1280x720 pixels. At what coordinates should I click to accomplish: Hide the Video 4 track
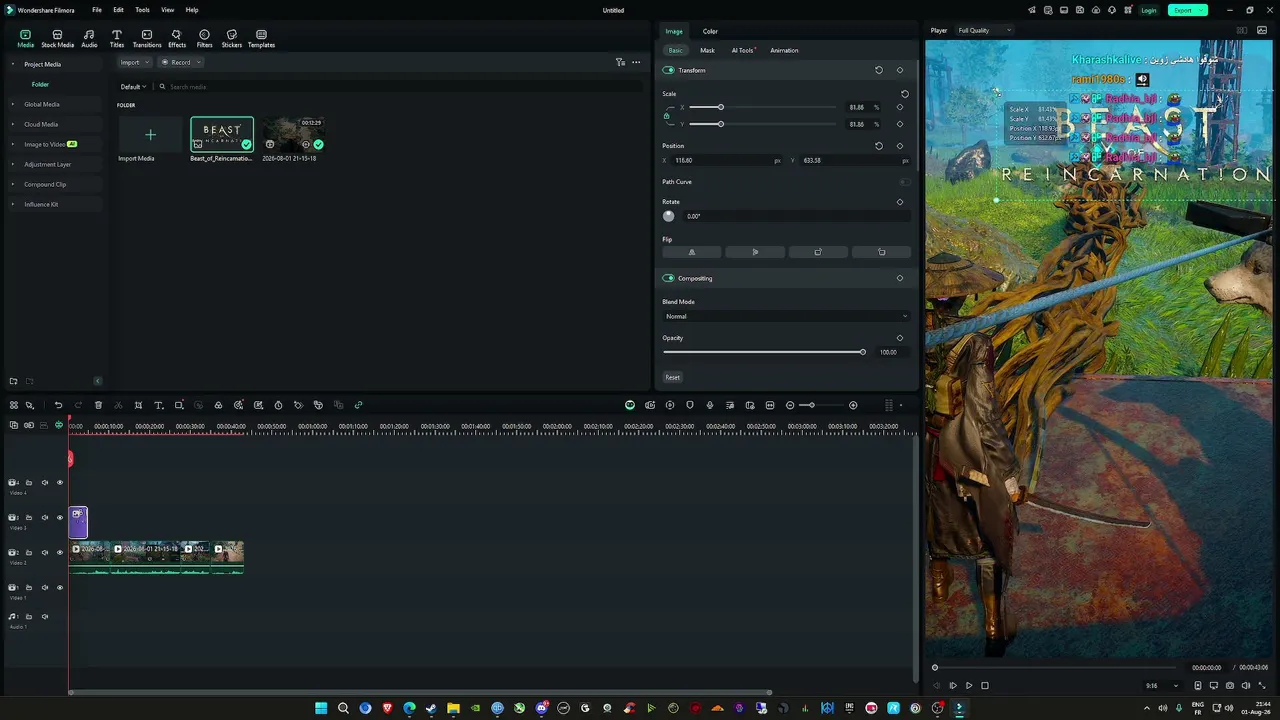click(x=59, y=483)
